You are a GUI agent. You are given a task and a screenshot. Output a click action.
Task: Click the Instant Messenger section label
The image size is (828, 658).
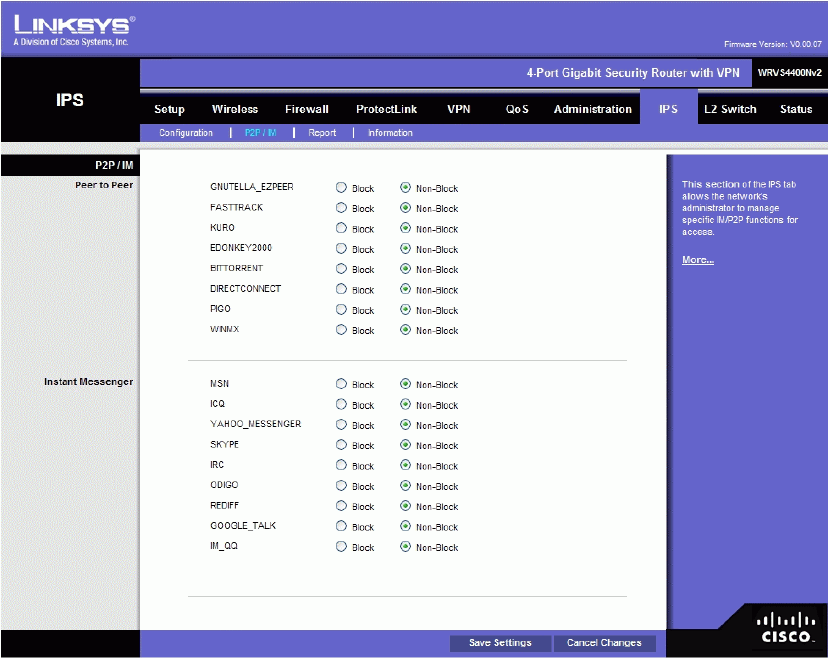point(88,381)
